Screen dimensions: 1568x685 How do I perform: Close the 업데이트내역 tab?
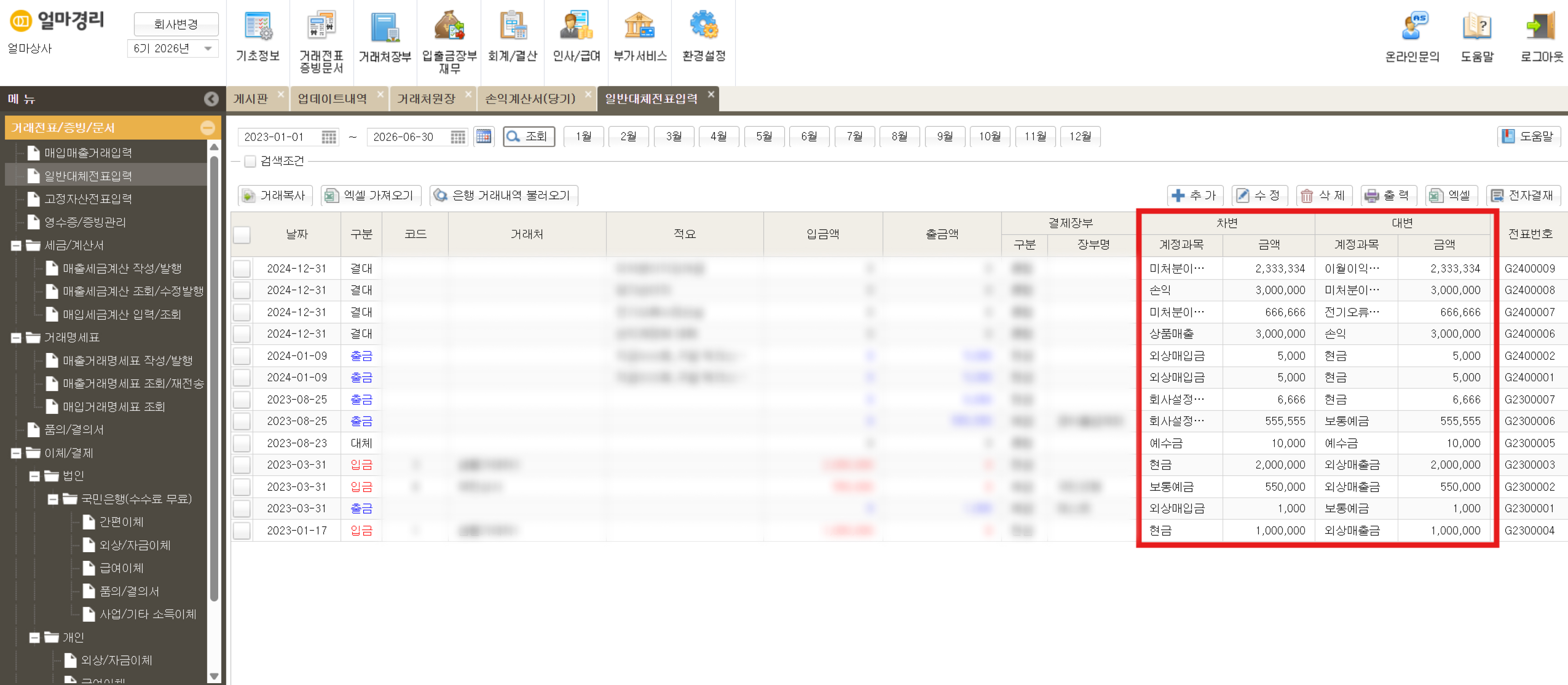pos(381,94)
